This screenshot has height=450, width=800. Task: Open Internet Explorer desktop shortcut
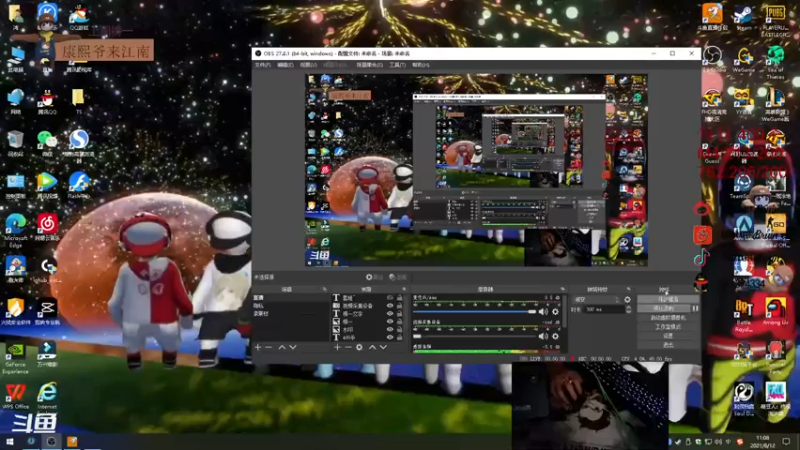point(47,396)
